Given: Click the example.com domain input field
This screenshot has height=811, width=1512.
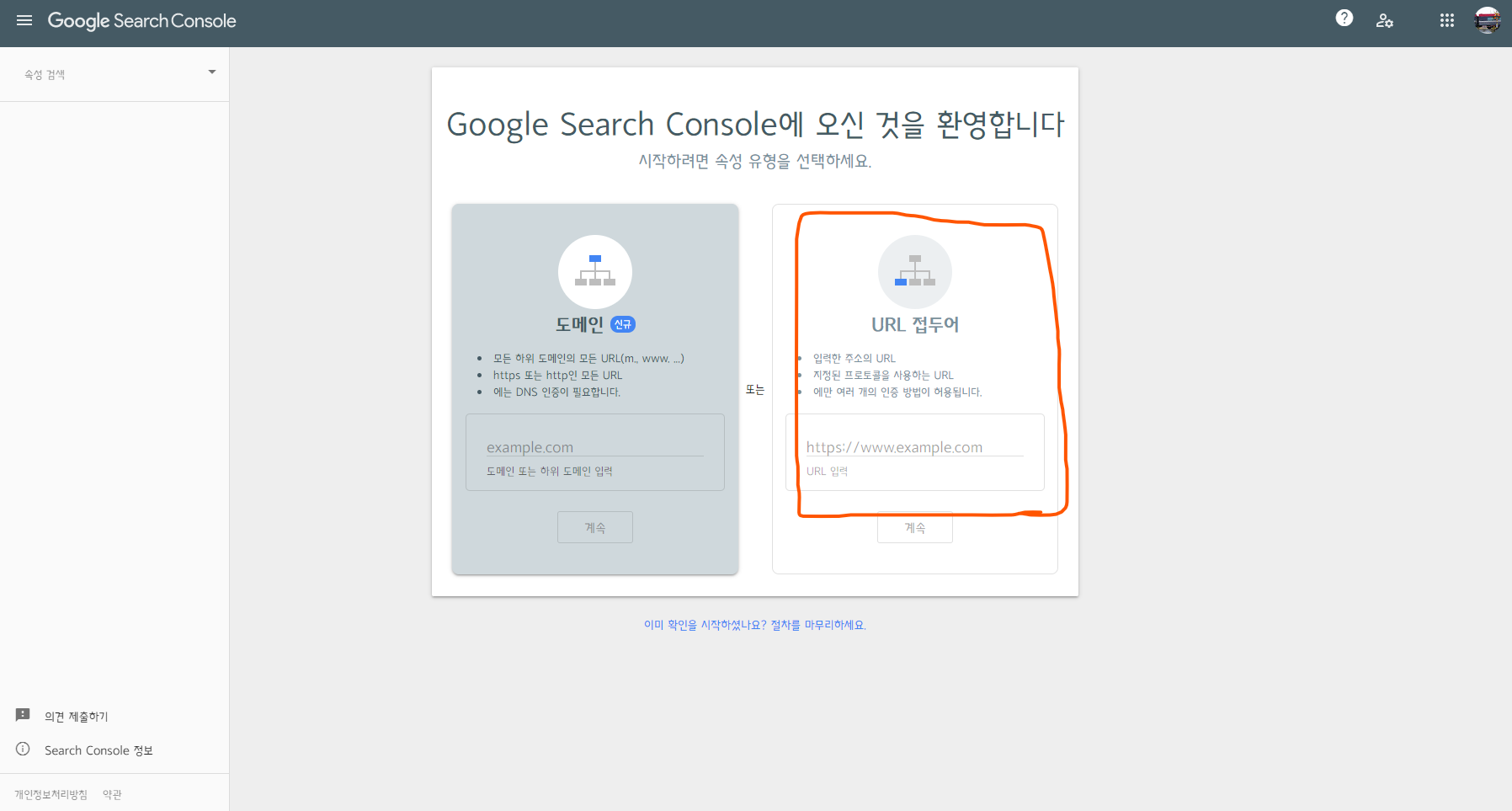Looking at the screenshot, I should pyautogui.click(x=595, y=447).
